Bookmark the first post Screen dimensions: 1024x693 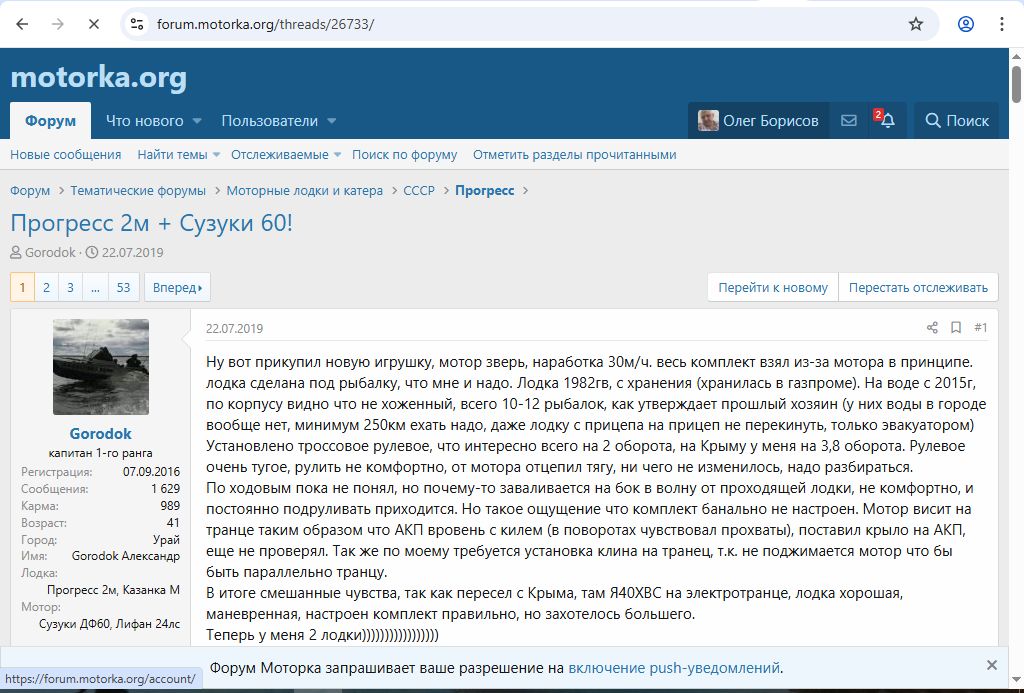click(x=956, y=328)
